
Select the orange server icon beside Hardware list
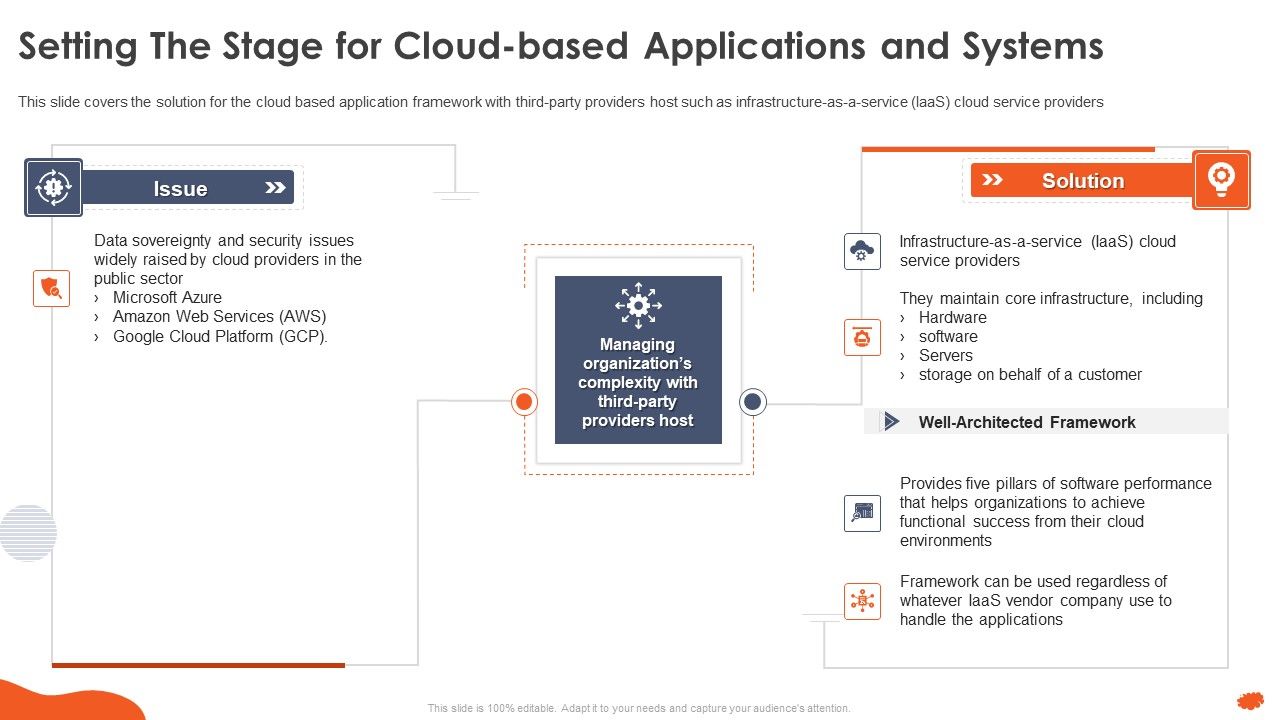862,337
